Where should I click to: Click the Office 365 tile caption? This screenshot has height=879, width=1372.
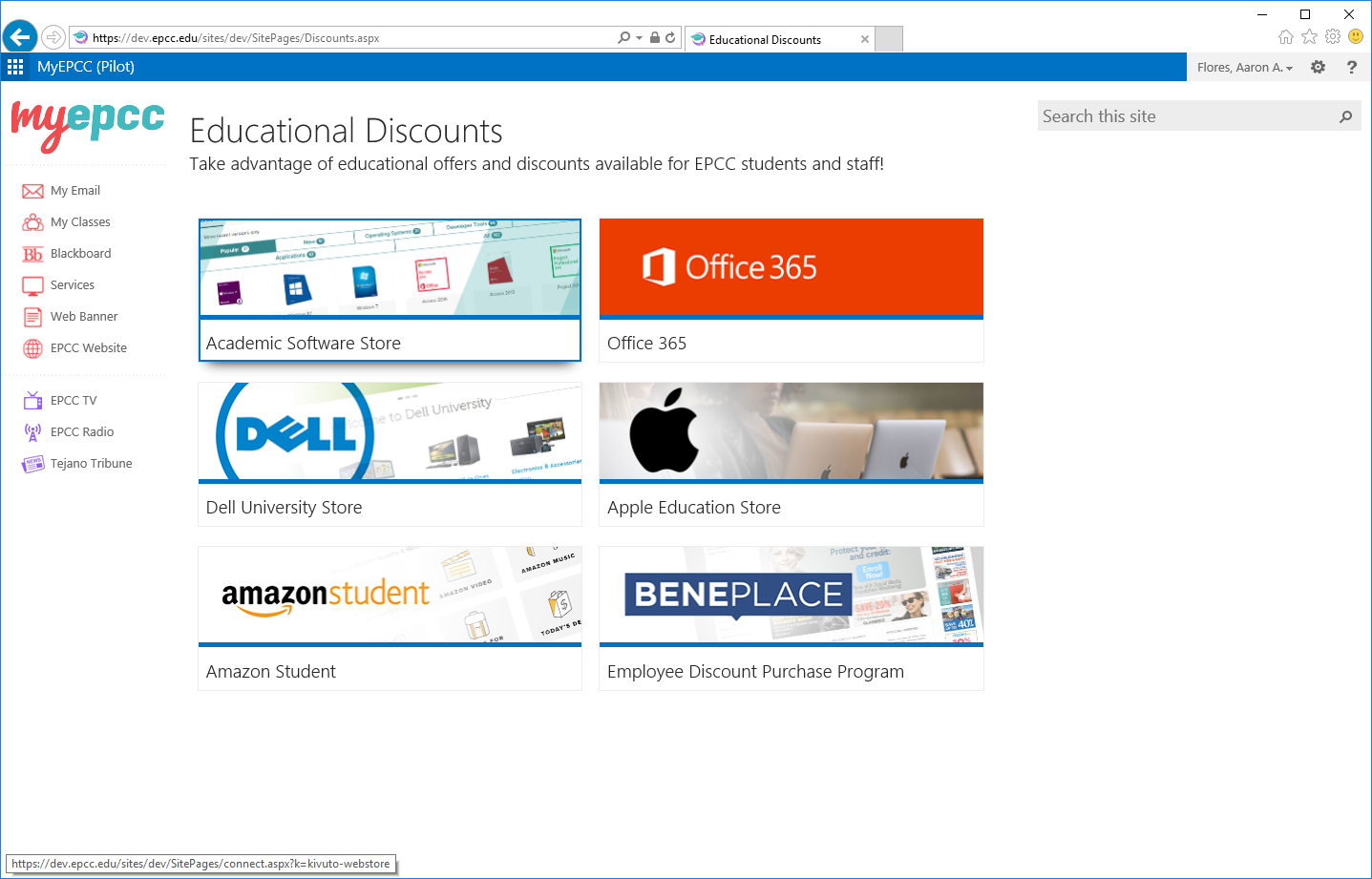pyautogui.click(x=646, y=344)
